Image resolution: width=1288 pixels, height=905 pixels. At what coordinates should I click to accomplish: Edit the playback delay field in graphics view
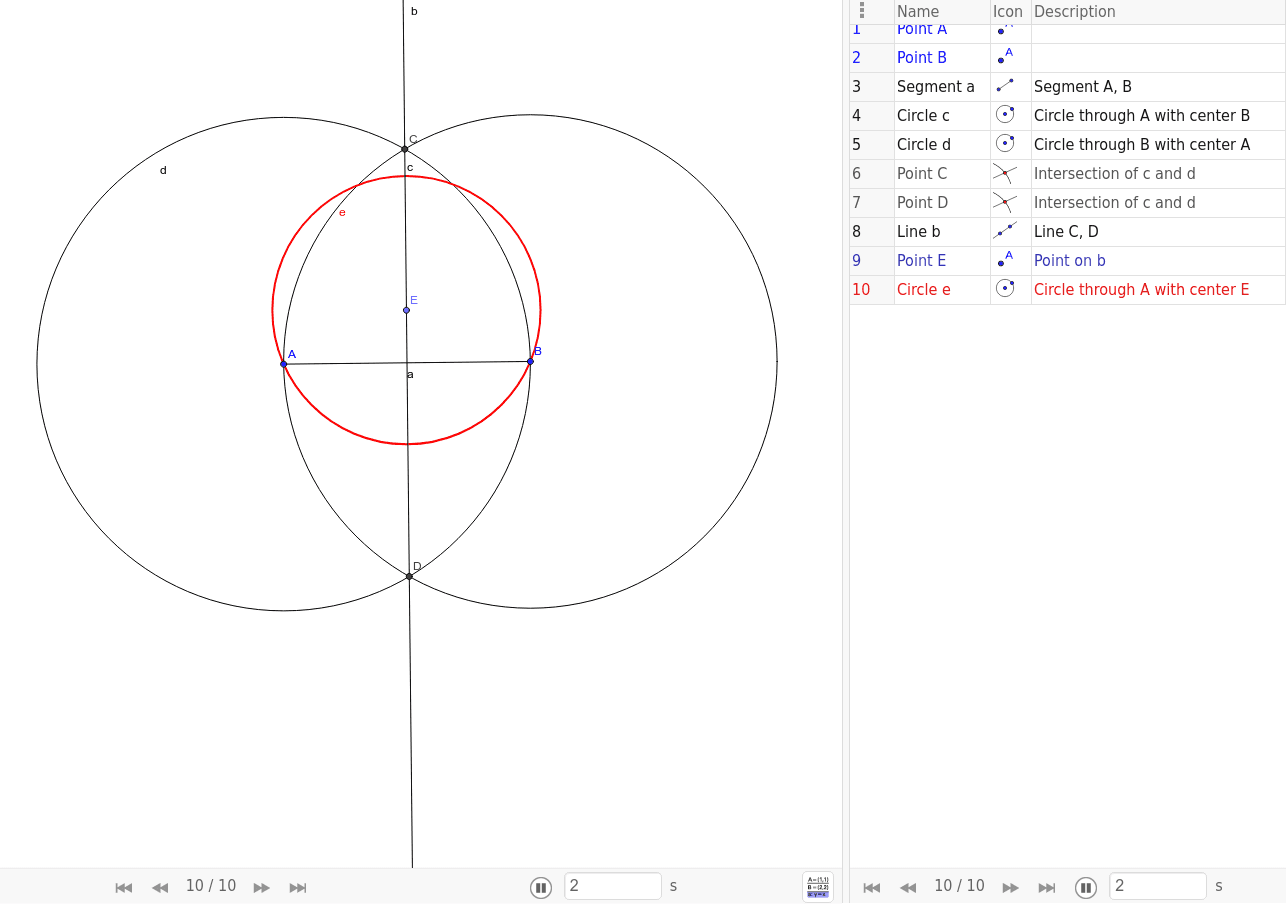click(613, 886)
